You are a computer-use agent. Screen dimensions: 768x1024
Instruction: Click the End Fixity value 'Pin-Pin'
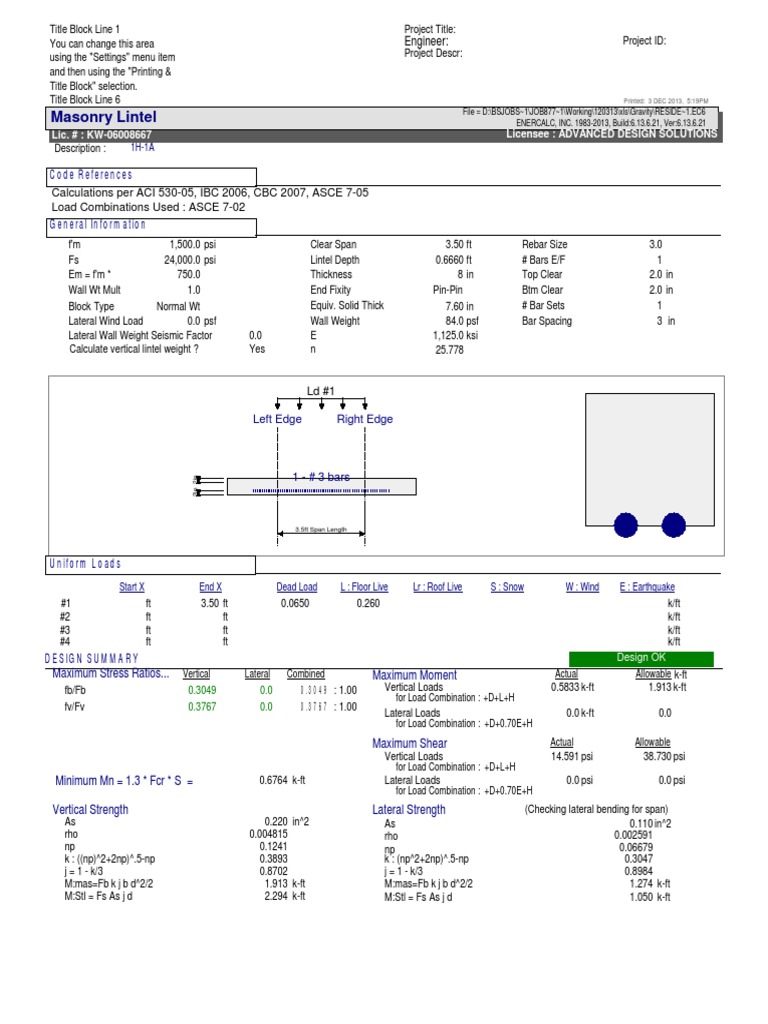pos(447,290)
